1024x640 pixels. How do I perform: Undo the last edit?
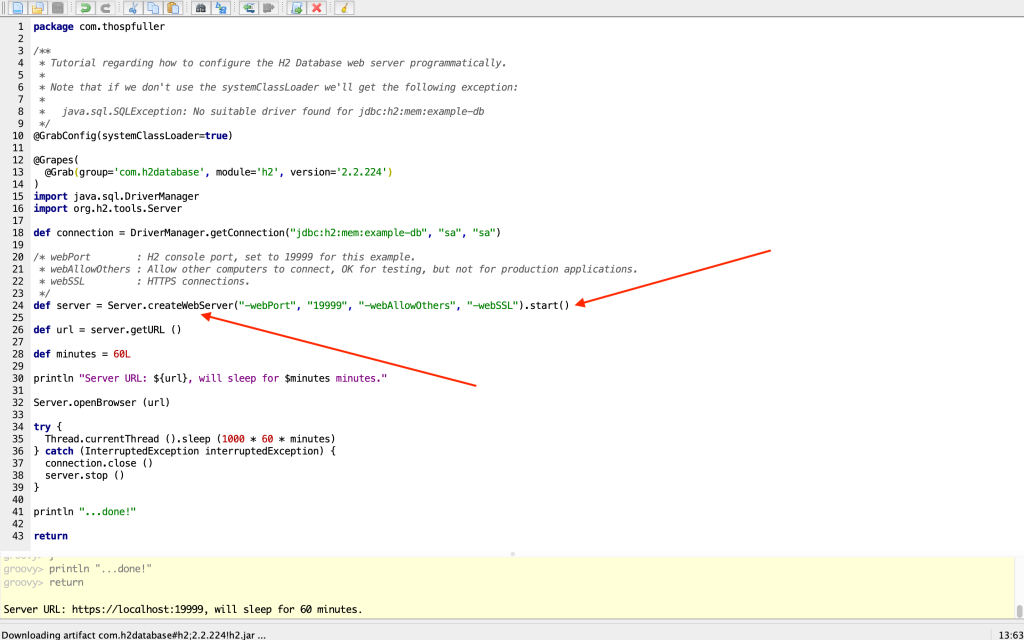click(85, 8)
